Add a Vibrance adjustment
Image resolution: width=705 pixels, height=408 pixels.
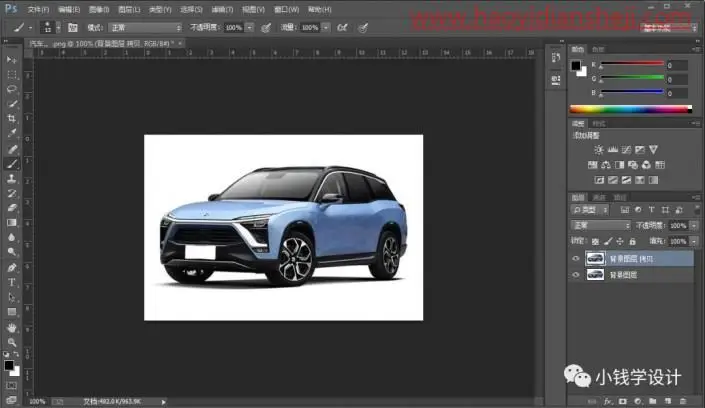point(653,150)
